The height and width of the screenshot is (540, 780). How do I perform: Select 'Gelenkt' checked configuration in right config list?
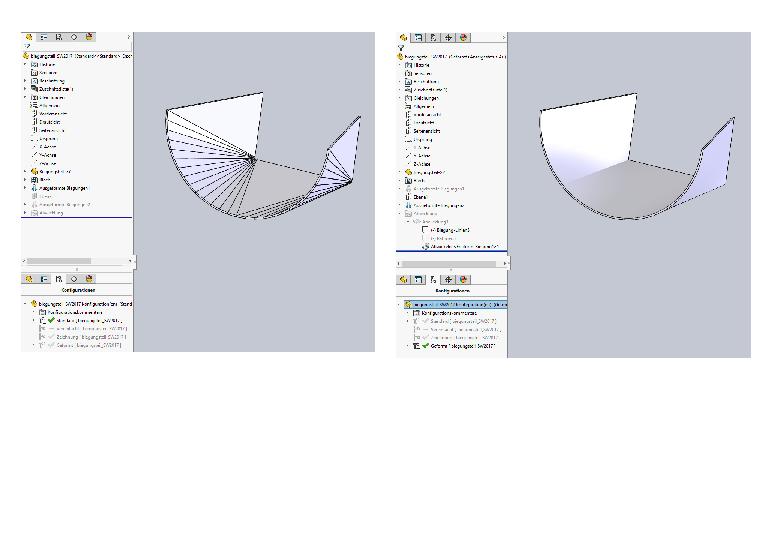click(454, 346)
